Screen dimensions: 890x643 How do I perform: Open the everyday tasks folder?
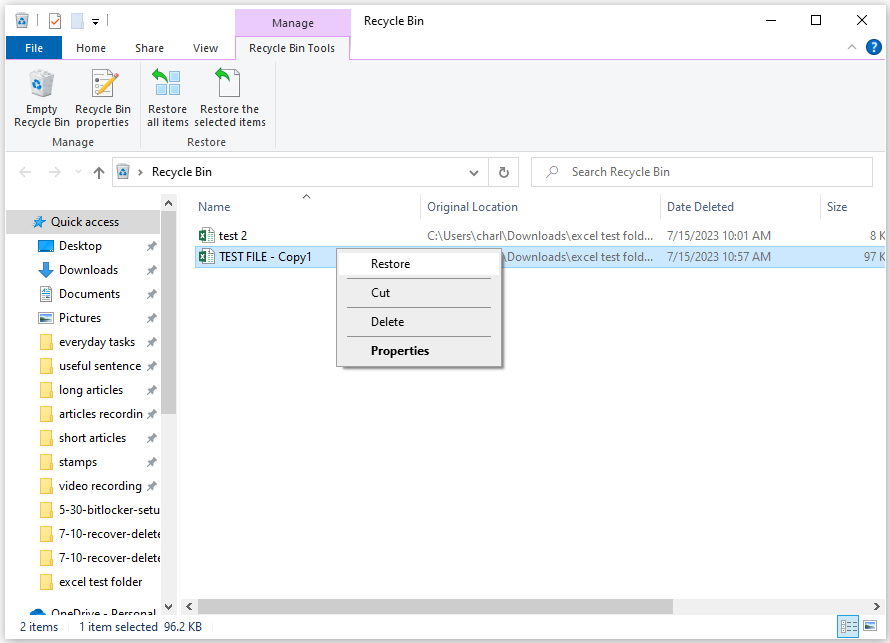click(x=97, y=342)
